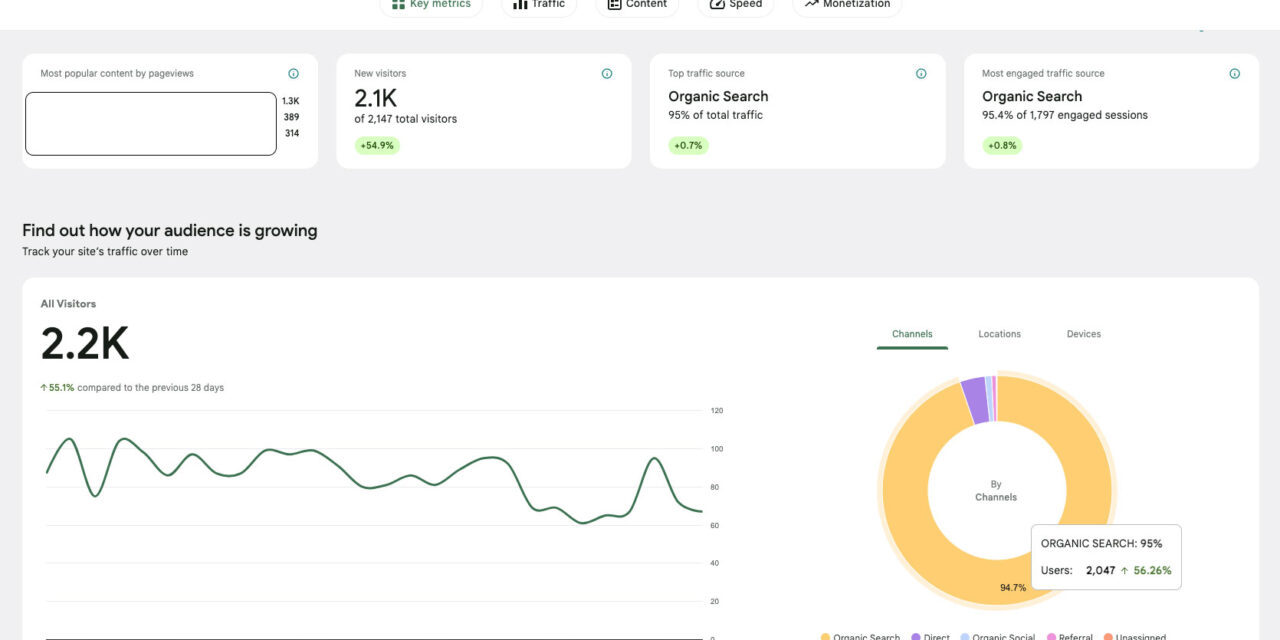Click info icon on New visitors card
Screen dimensions: 1280x640
click(607, 74)
